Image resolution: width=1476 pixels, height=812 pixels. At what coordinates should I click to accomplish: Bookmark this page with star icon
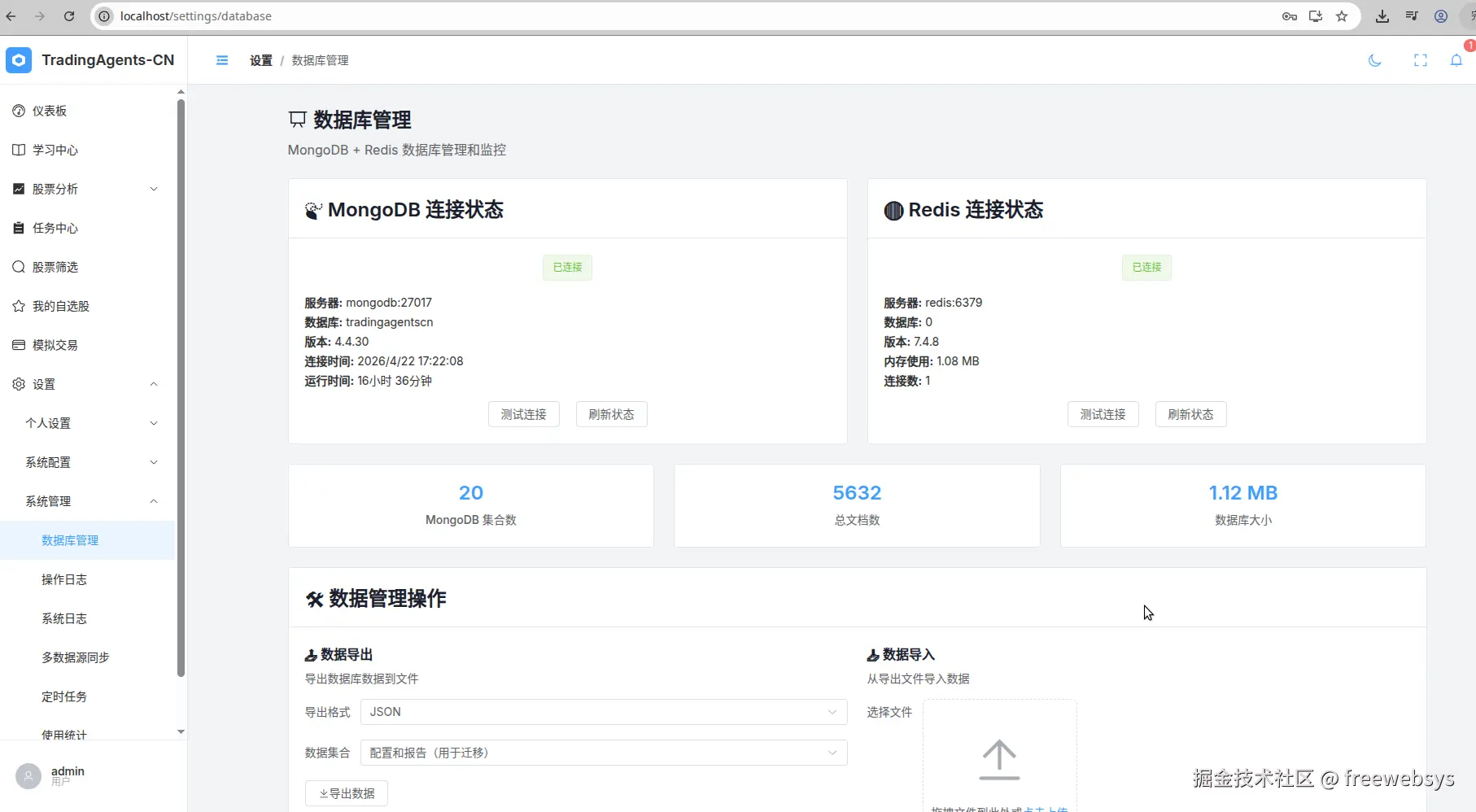(x=1342, y=16)
